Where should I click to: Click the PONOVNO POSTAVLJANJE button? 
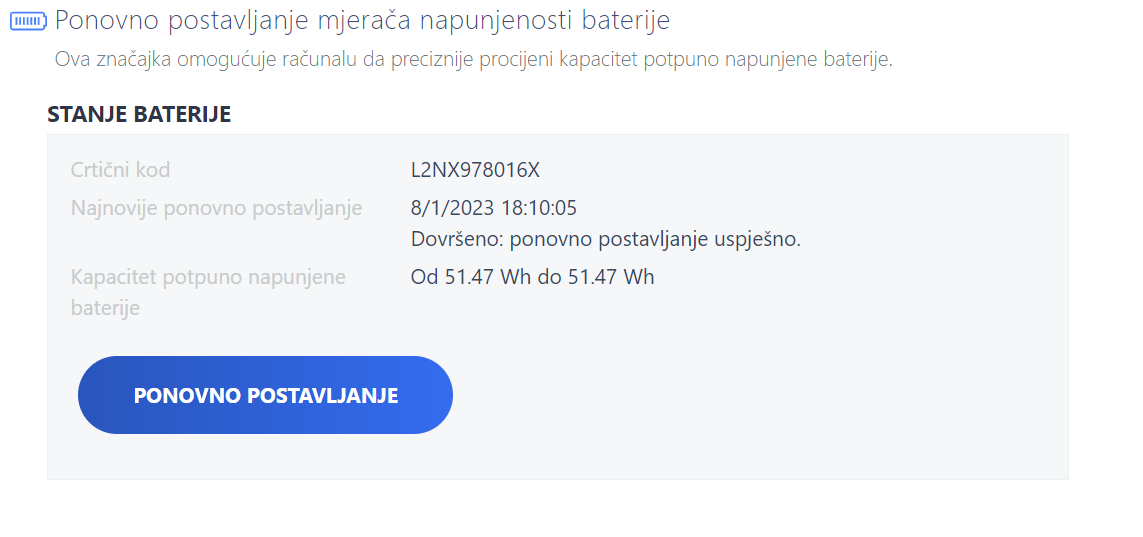(x=265, y=395)
